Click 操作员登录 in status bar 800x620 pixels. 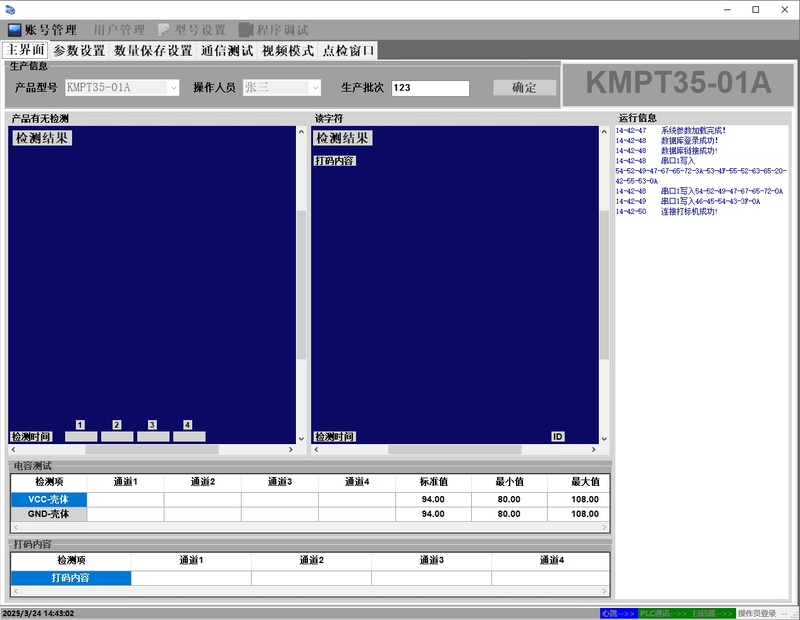757,613
